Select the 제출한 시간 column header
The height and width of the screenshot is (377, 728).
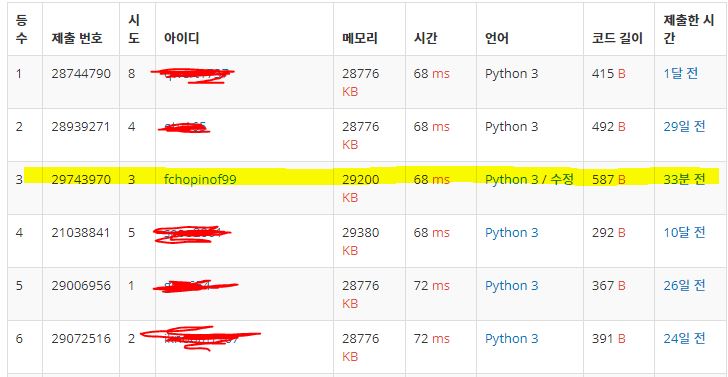[x=689, y=29]
